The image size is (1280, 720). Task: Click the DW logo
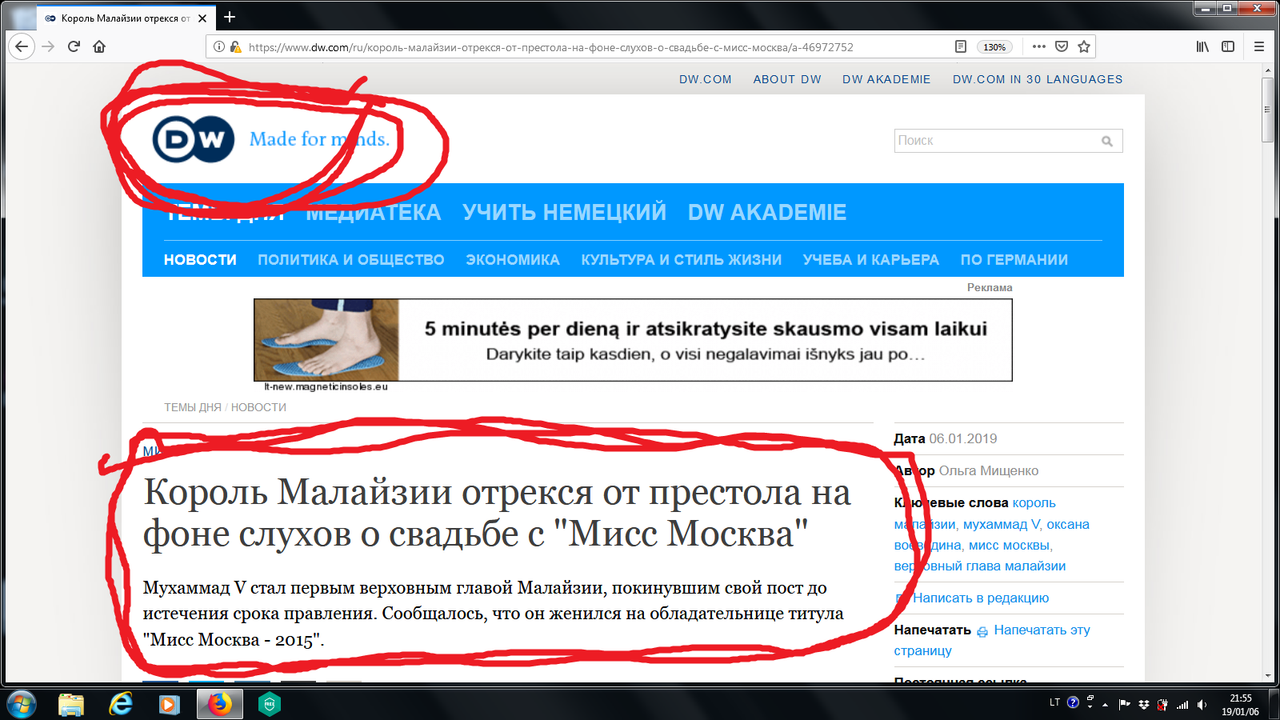coord(193,139)
